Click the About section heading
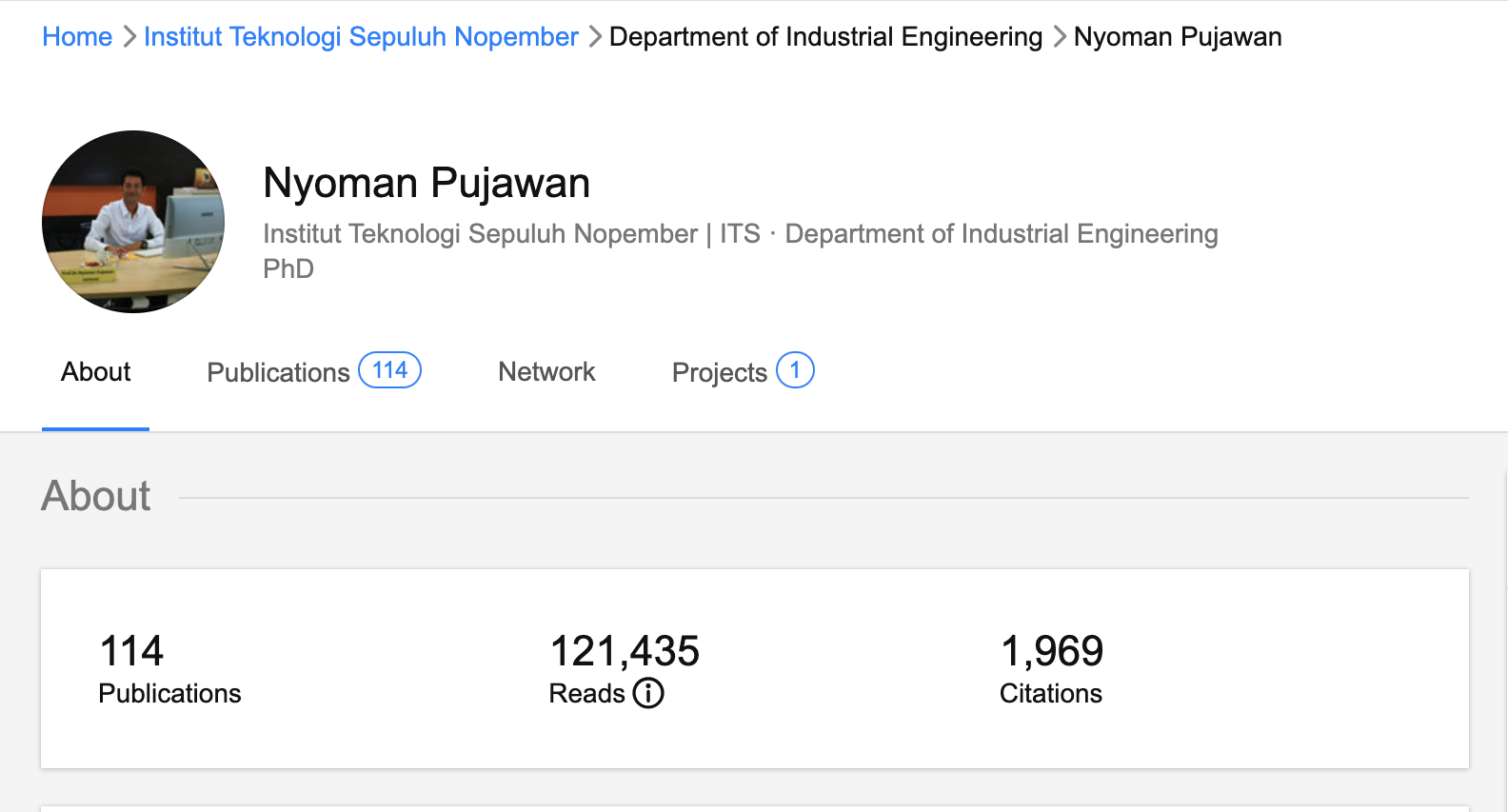Screen dimensions: 1508x812 click(x=96, y=496)
